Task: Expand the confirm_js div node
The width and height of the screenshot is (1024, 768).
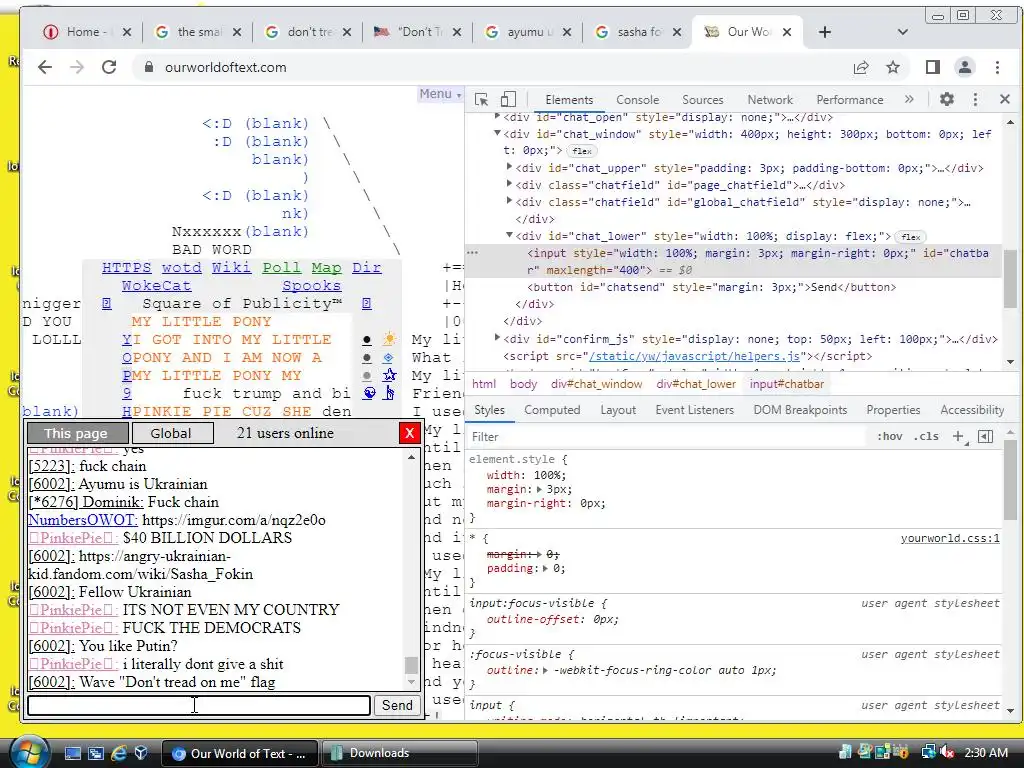Action: point(497,338)
